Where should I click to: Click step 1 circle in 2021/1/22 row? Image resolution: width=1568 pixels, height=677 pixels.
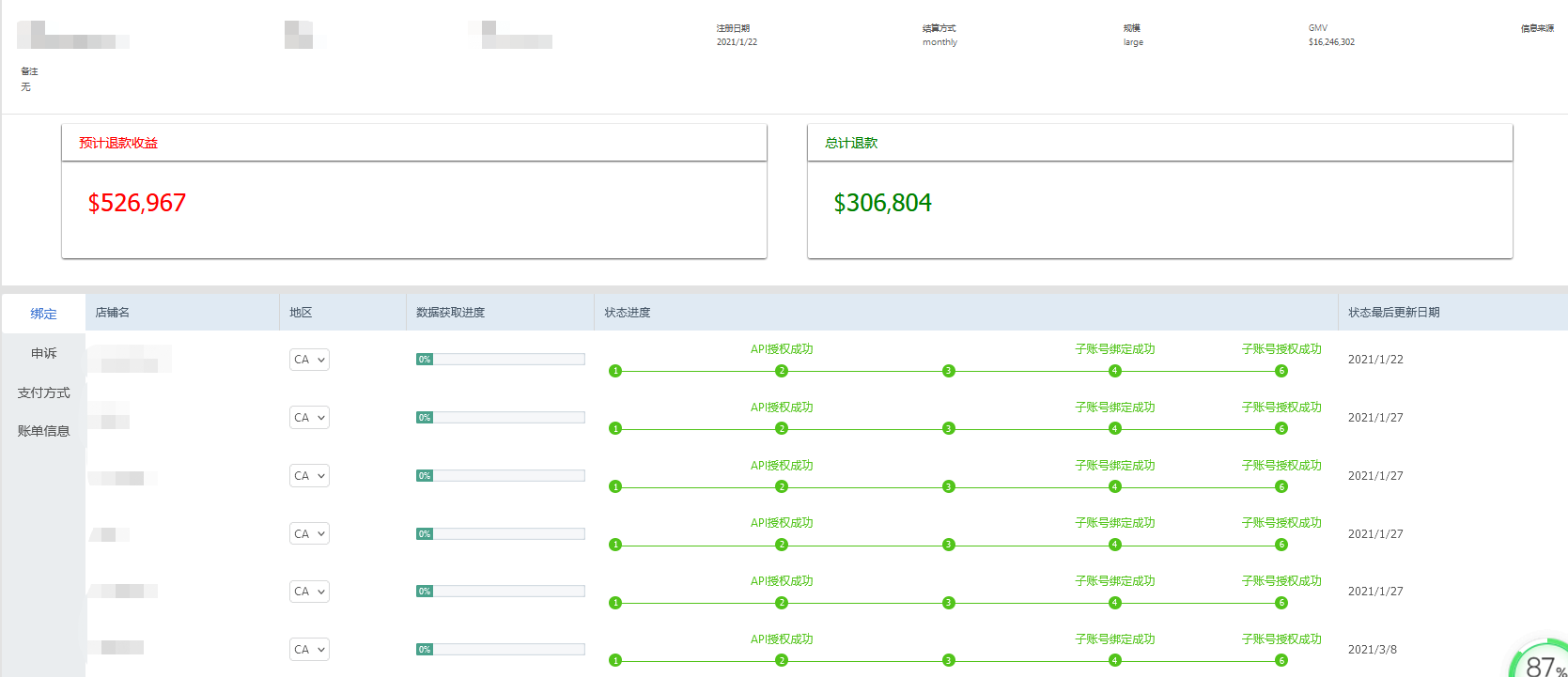click(x=615, y=371)
